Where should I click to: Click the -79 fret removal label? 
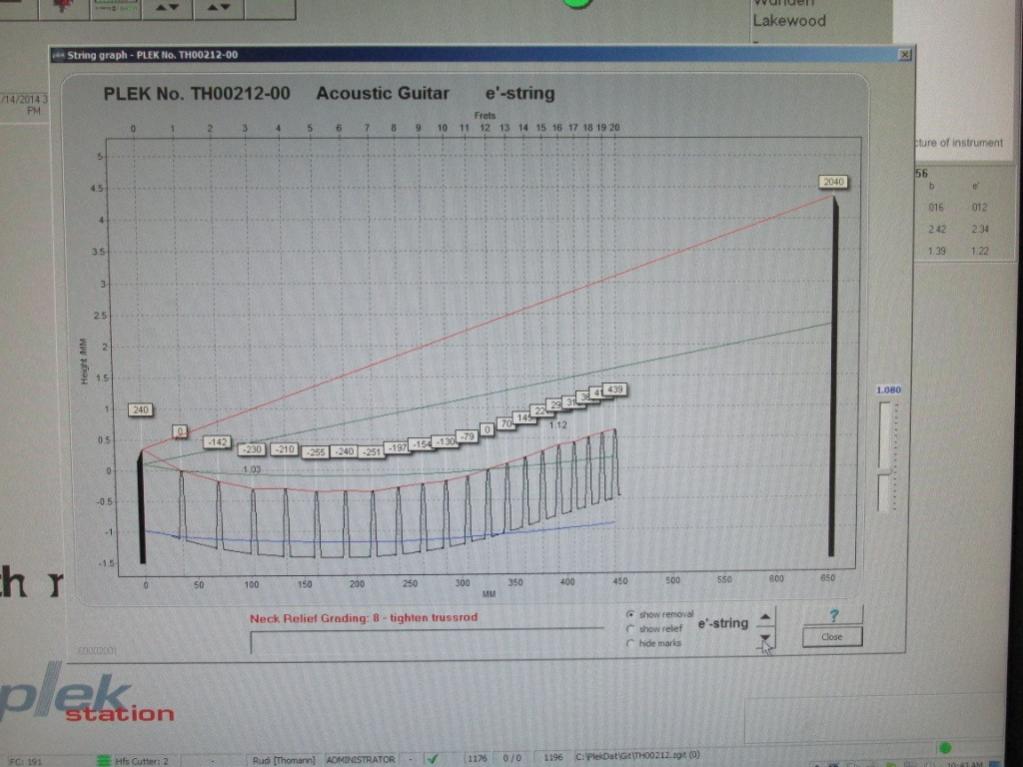(x=466, y=436)
